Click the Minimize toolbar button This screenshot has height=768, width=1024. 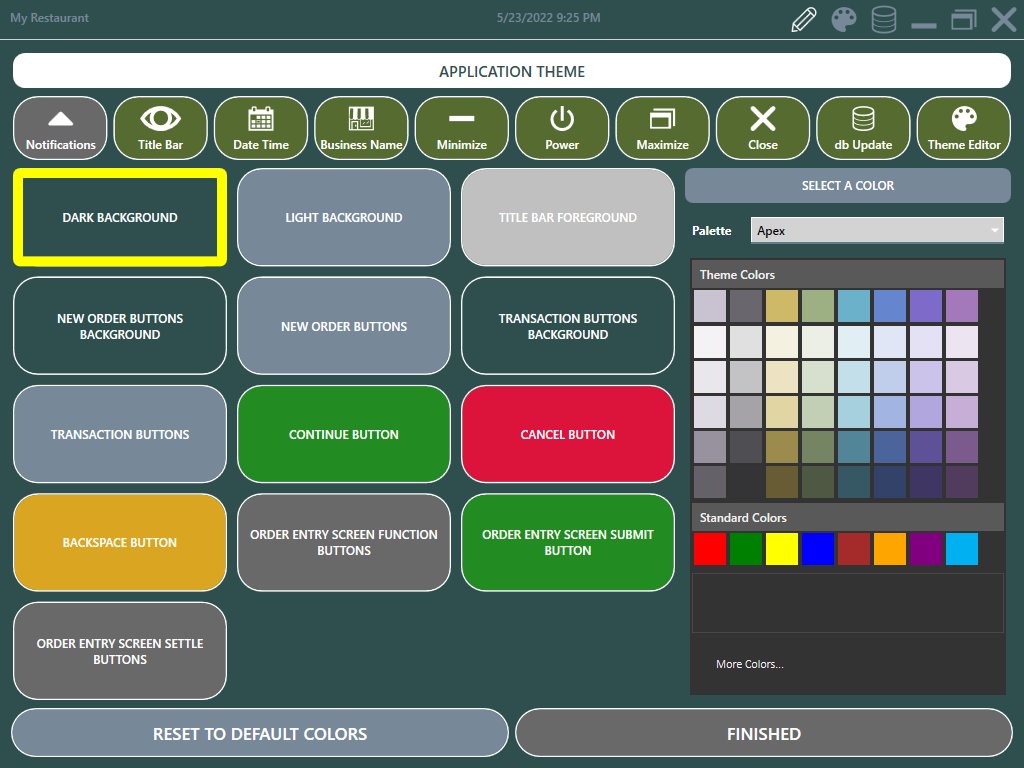pyautogui.click(x=462, y=129)
